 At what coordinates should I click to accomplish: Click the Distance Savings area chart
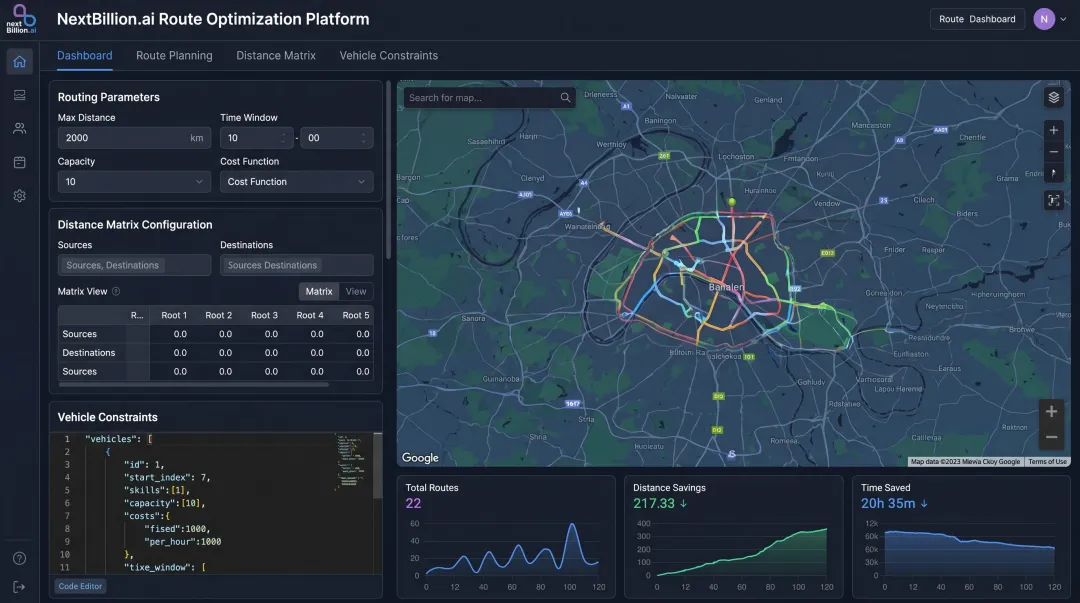(x=741, y=551)
